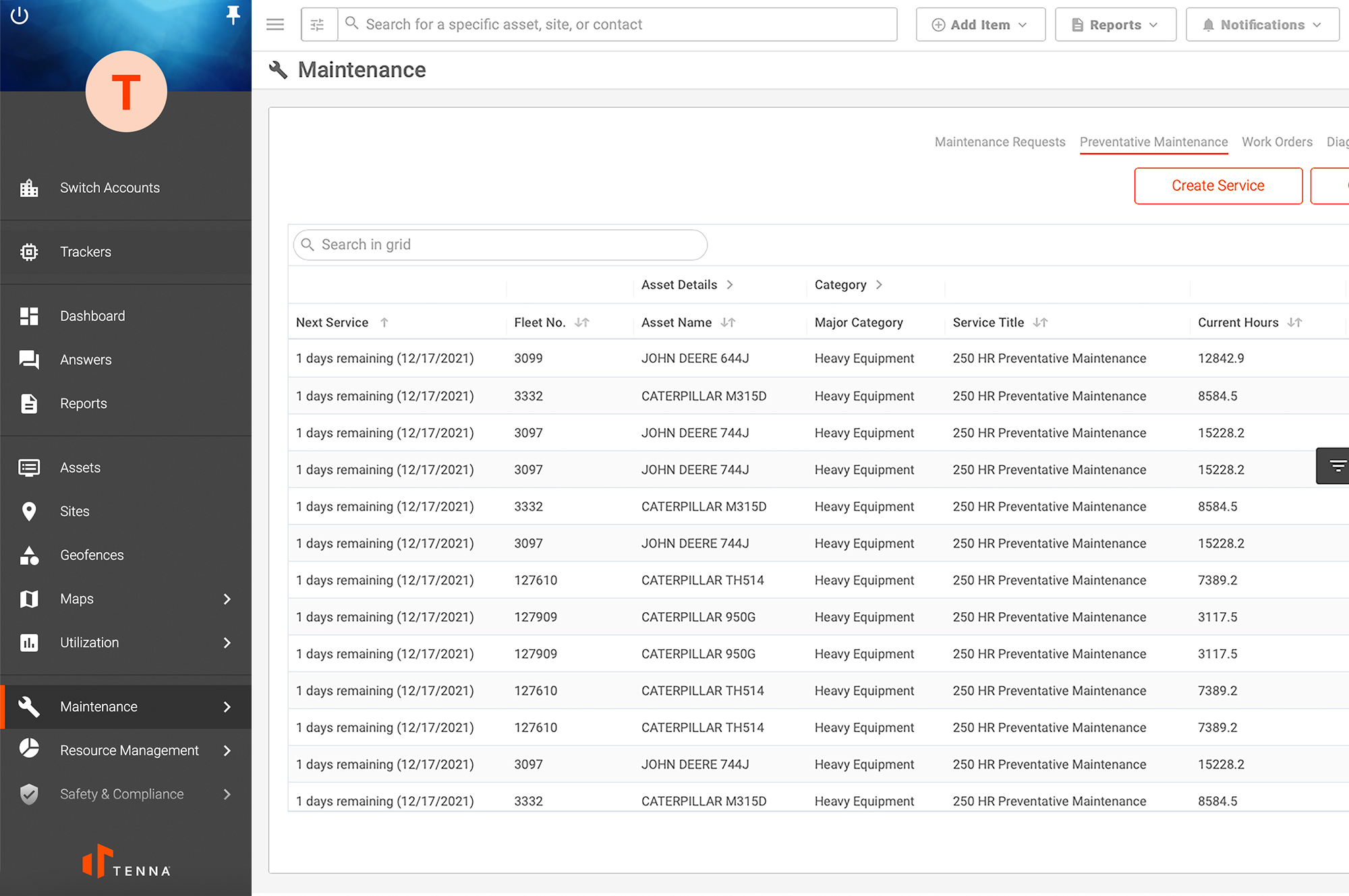Switch to the Work Orders tab
Image resolution: width=1349 pixels, height=896 pixels.
(1277, 142)
